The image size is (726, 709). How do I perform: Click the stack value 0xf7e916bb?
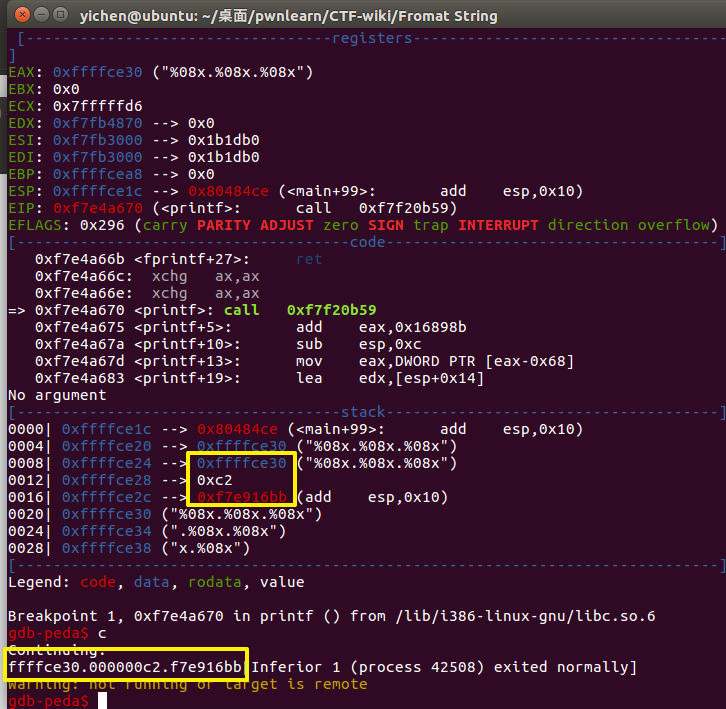[x=242, y=497]
